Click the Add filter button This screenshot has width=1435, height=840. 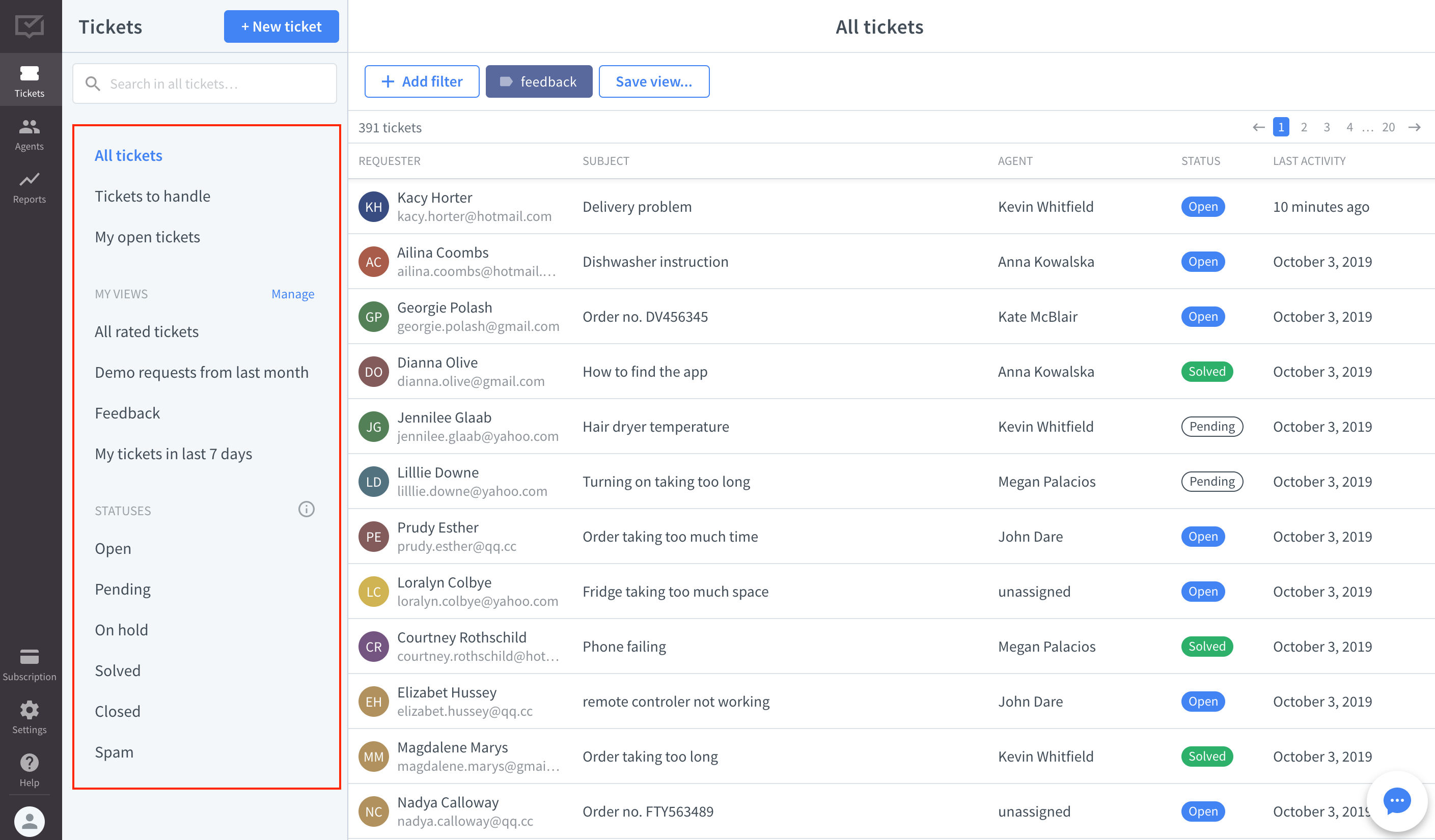(422, 82)
